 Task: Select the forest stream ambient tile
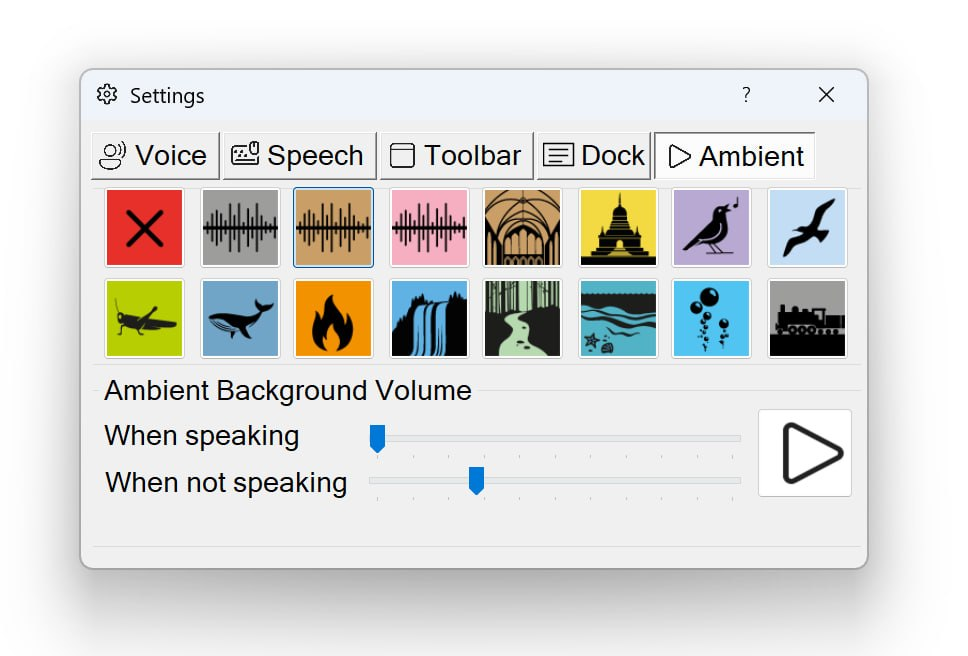click(522, 318)
